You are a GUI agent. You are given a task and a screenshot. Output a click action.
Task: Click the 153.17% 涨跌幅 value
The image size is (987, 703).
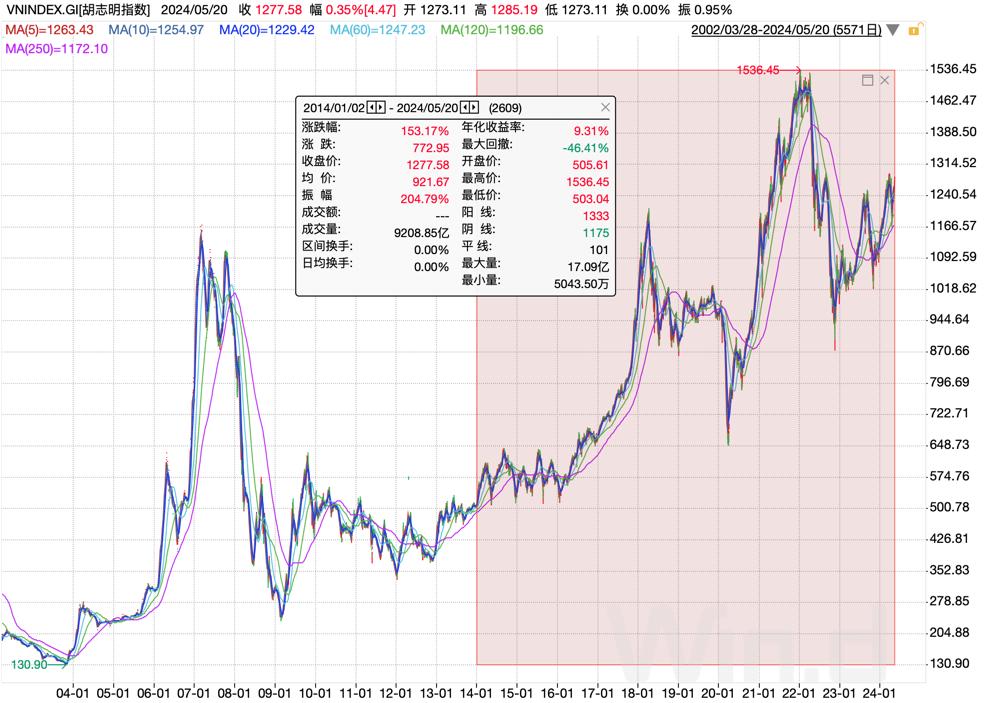(425, 131)
